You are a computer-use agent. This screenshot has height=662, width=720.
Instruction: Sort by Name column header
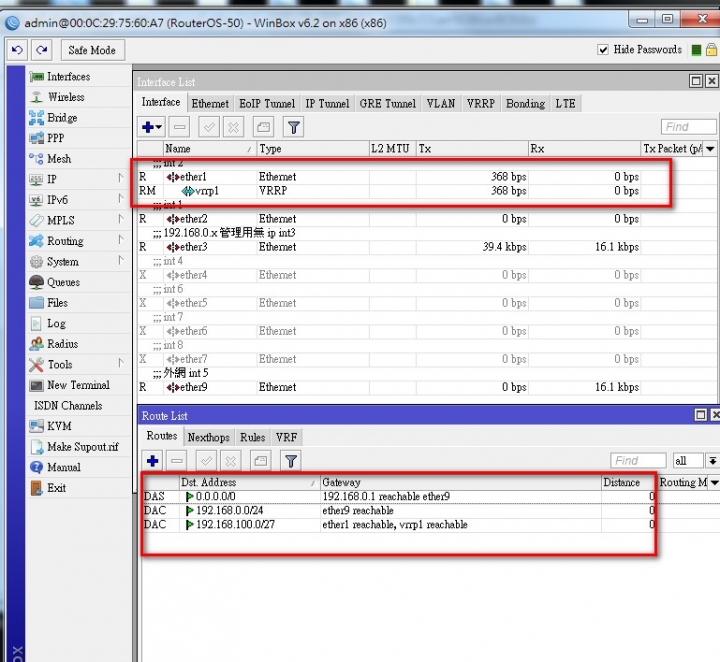209,149
